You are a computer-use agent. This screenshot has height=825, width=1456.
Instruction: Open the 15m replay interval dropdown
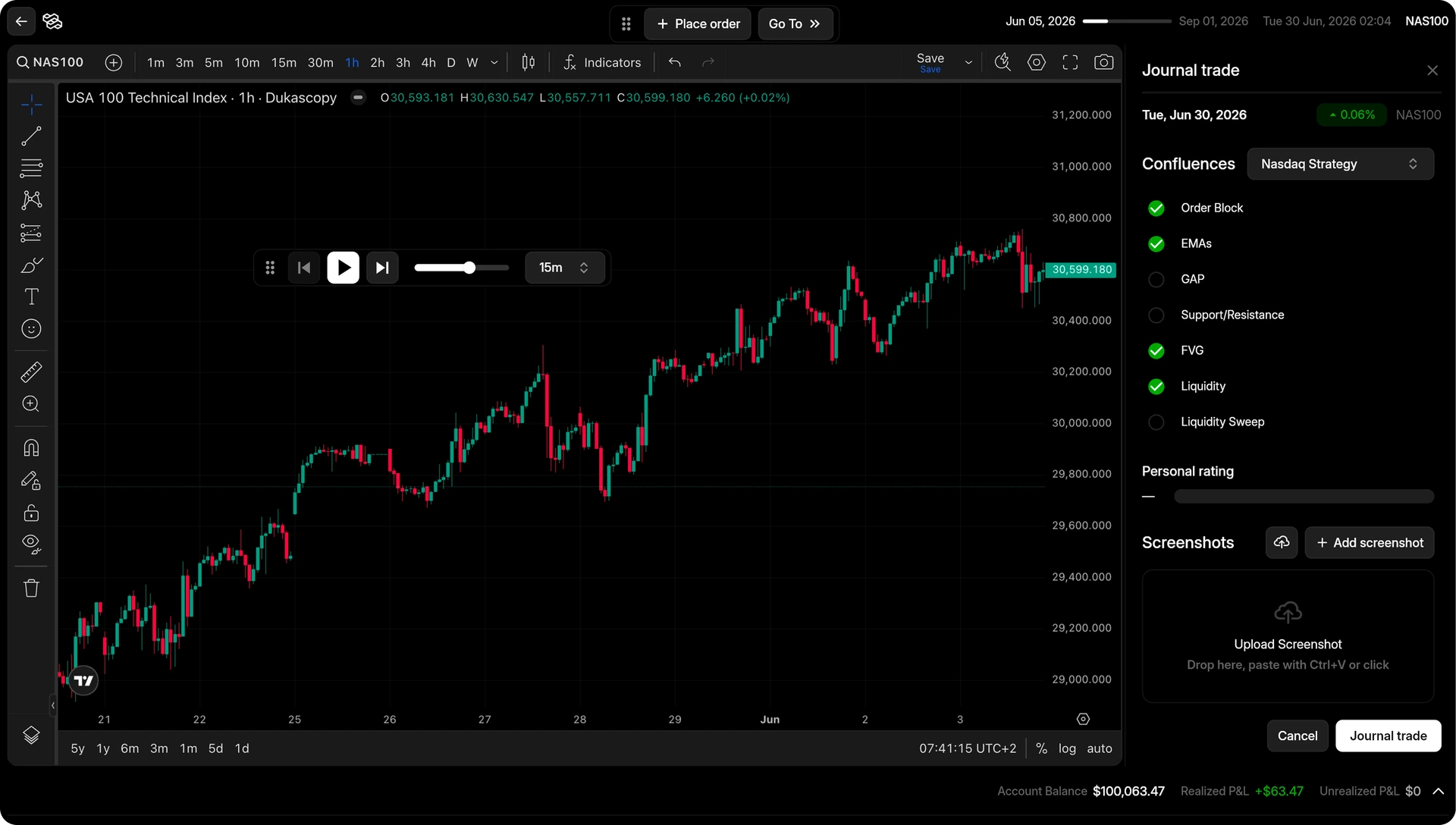pyautogui.click(x=564, y=268)
